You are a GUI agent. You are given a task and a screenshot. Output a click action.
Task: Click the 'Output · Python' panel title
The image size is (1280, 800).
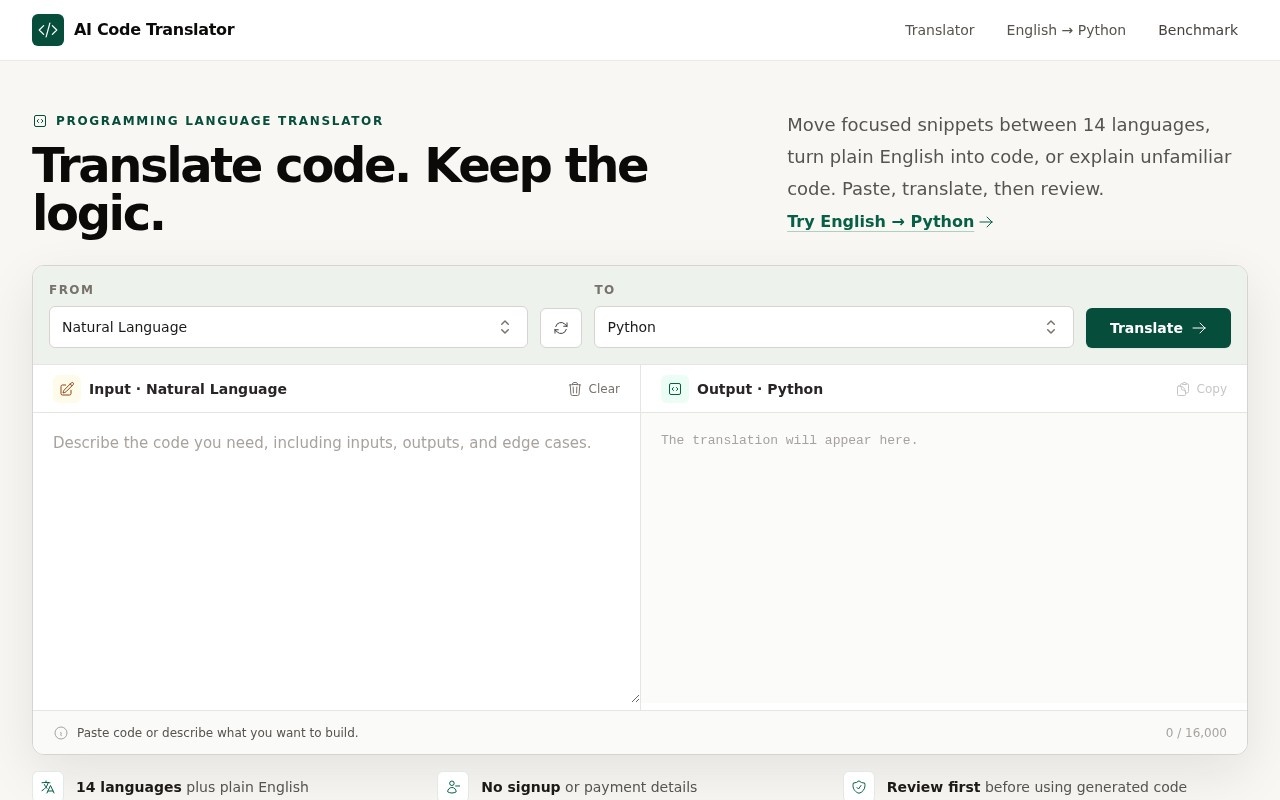tap(760, 389)
